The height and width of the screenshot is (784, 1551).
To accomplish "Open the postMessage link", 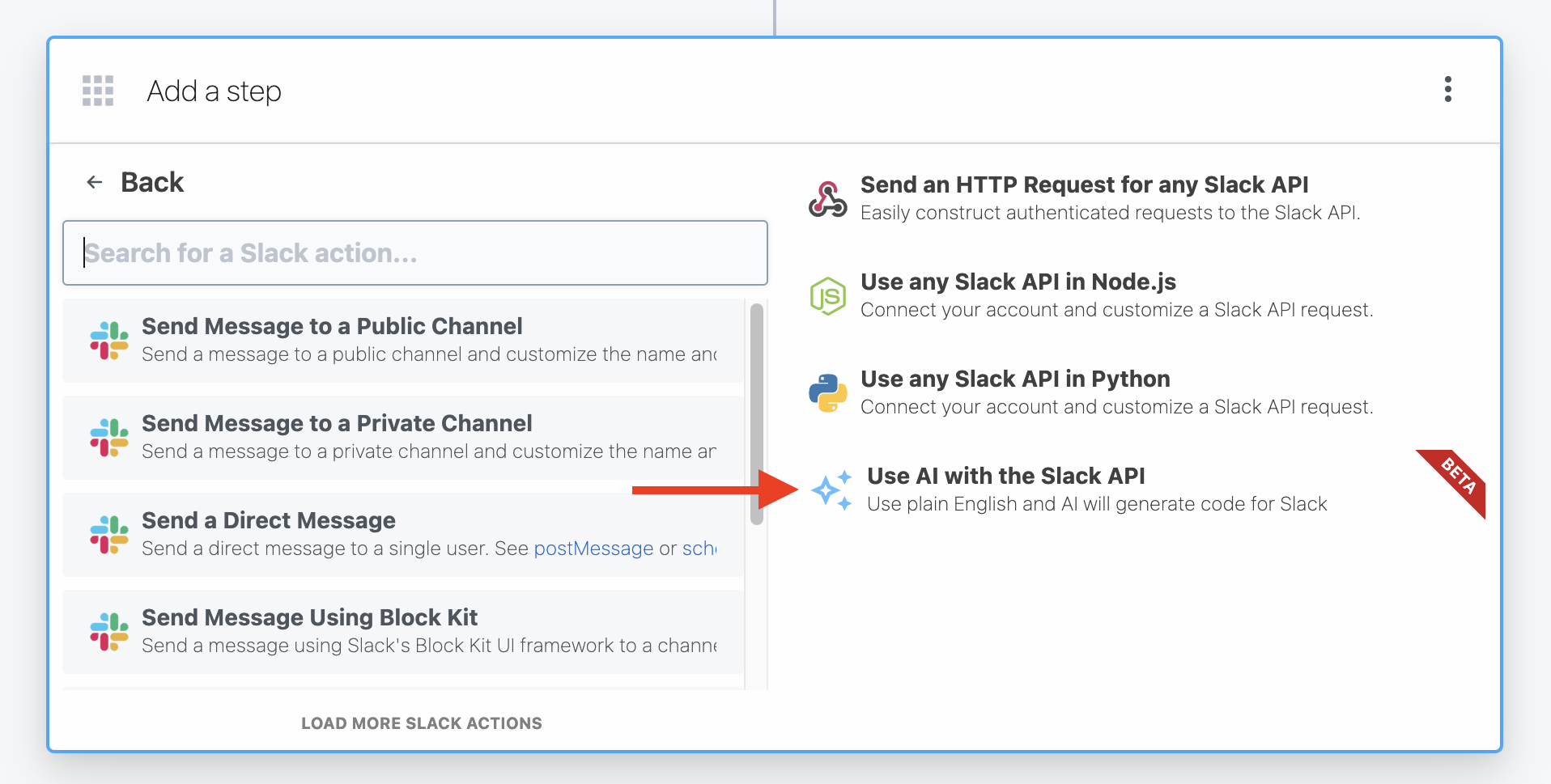I will point(593,549).
